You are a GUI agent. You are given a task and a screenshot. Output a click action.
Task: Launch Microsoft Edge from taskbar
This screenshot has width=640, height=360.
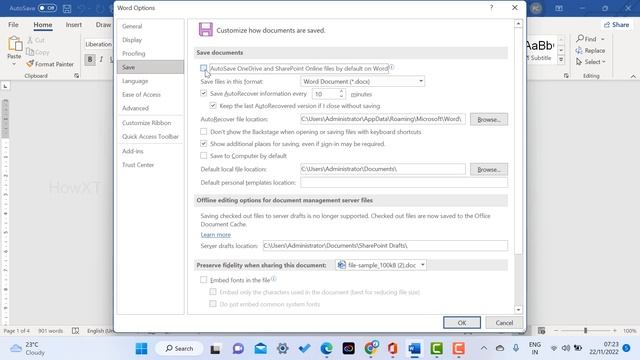pyautogui.click(x=327, y=349)
